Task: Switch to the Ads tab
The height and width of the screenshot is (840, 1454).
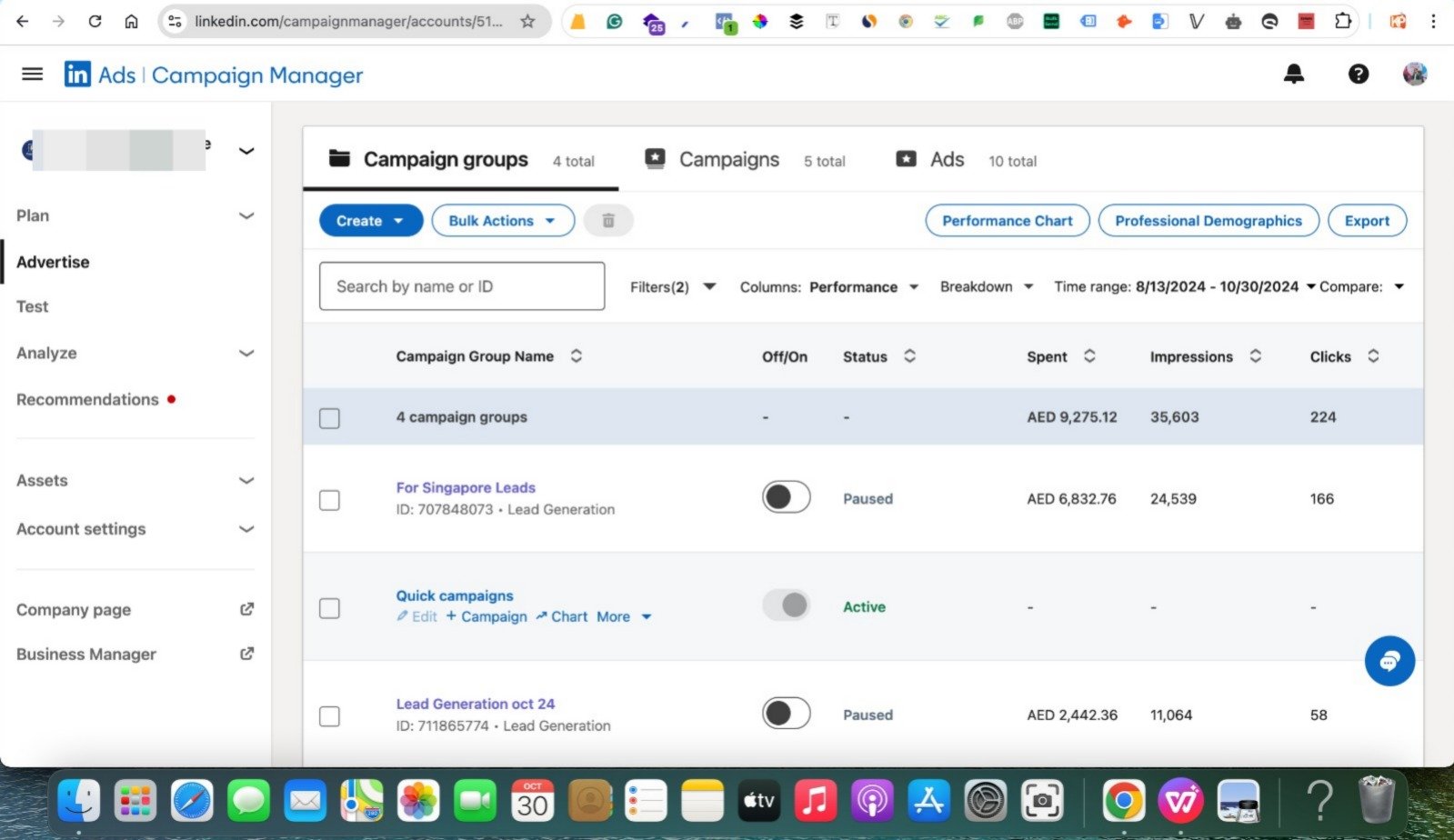Action: [946, 160]
